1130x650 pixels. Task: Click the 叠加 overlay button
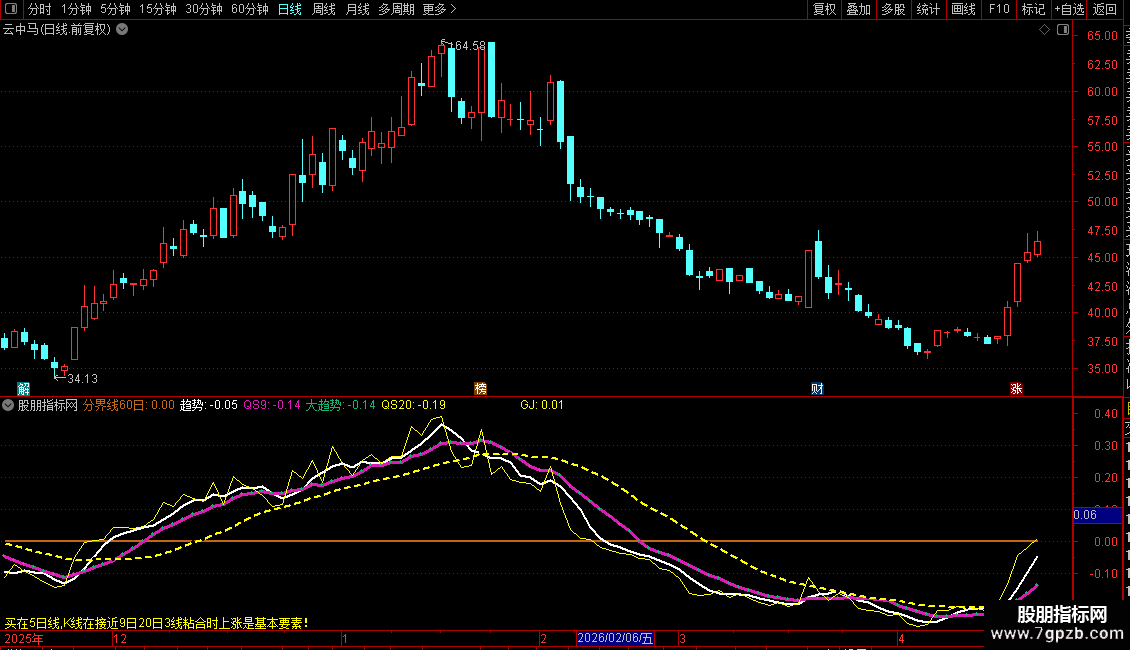(x=859, y=9)
